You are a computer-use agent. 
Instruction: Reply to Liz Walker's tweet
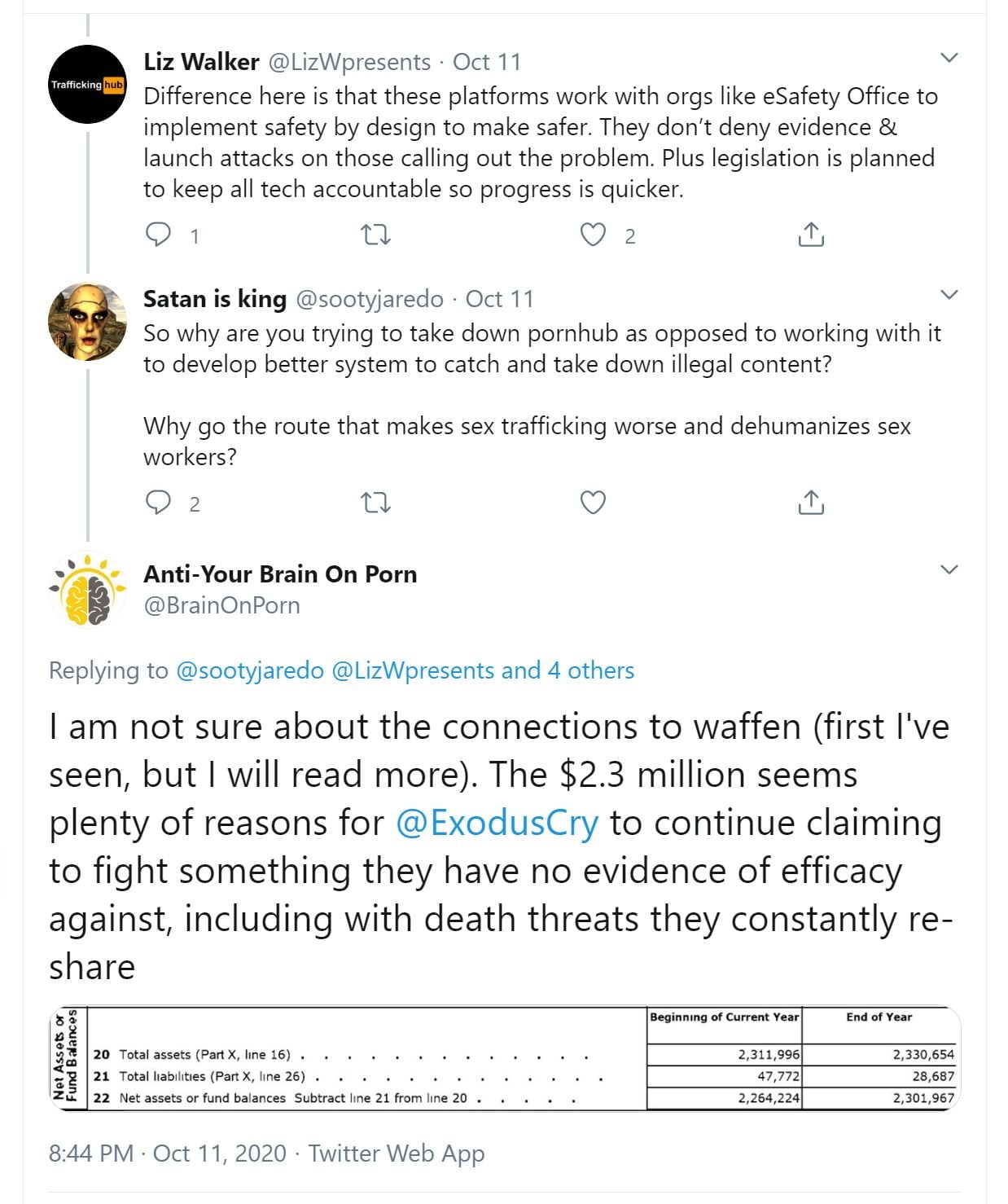pos(158,235)
